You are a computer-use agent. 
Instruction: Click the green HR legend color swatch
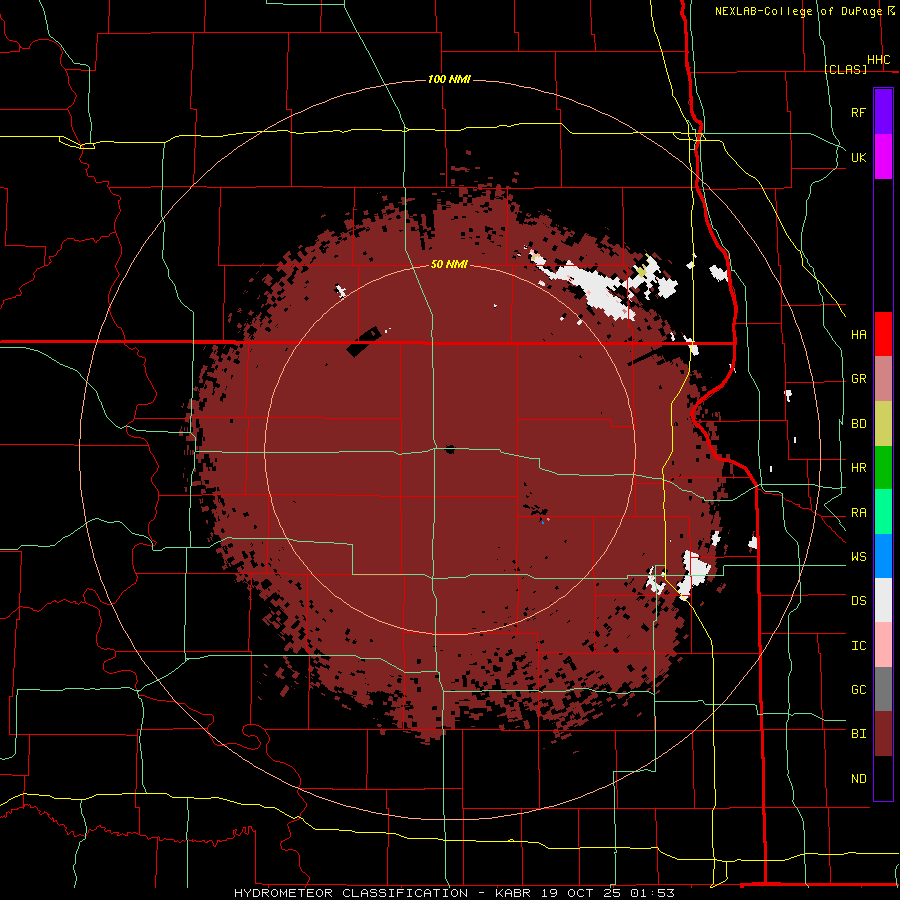point(883,468)
